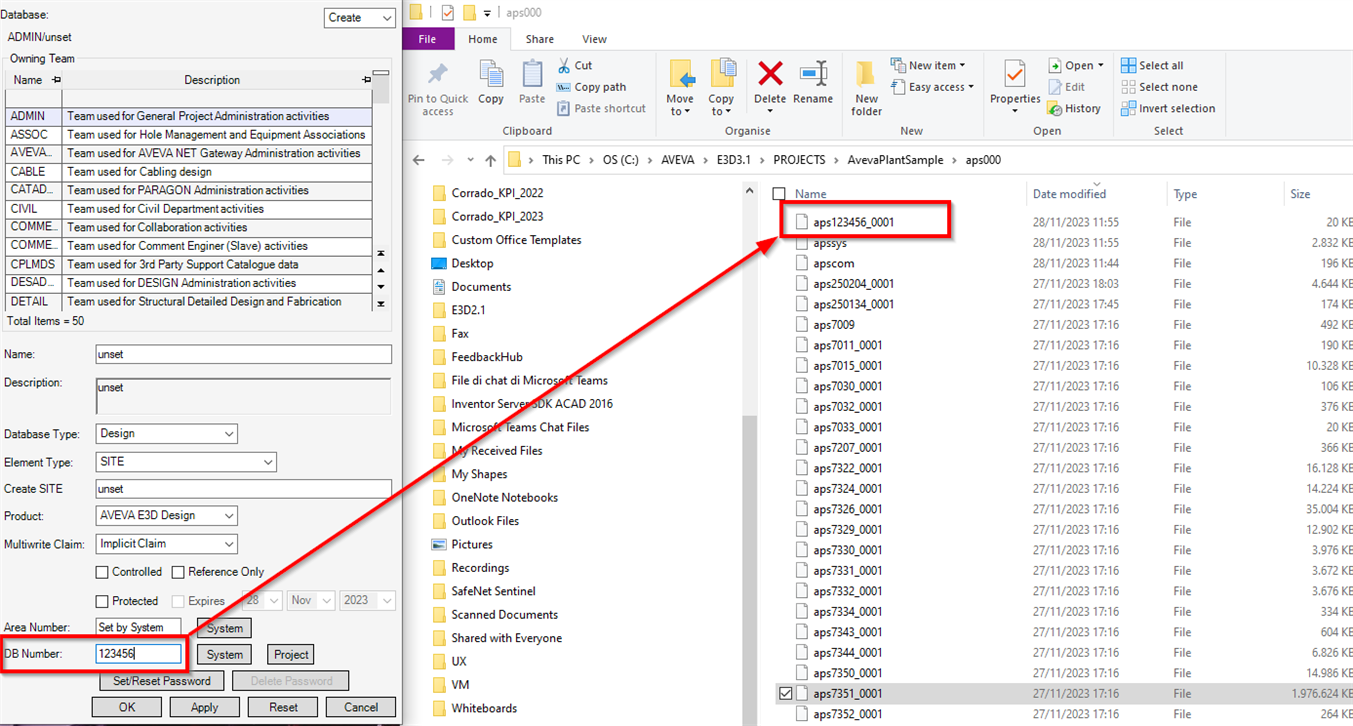Switch to the Home tab
This screenshot has width=1353, height=726.
tap(483, 39)
